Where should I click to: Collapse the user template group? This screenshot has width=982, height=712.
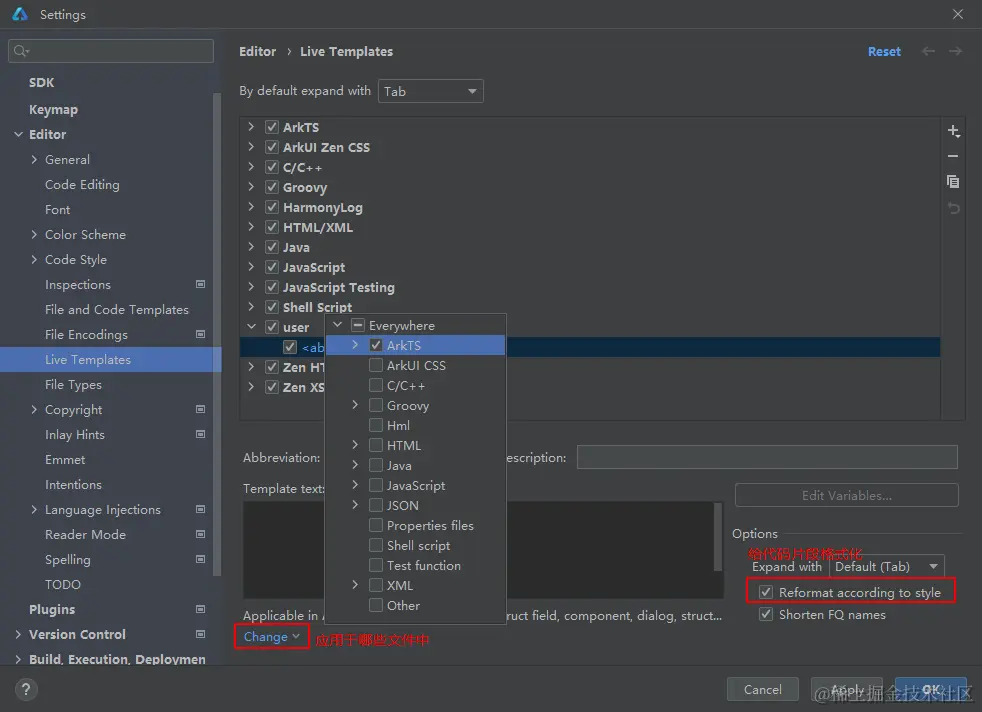pos(251,326)
